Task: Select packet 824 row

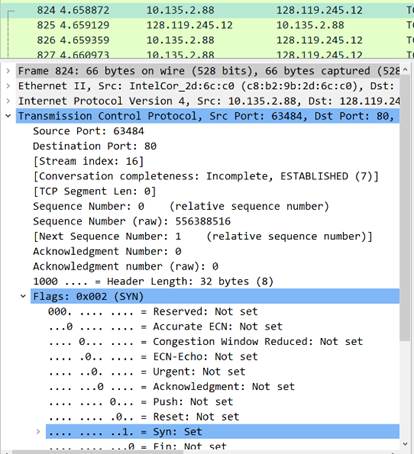Action: [207, 10]
